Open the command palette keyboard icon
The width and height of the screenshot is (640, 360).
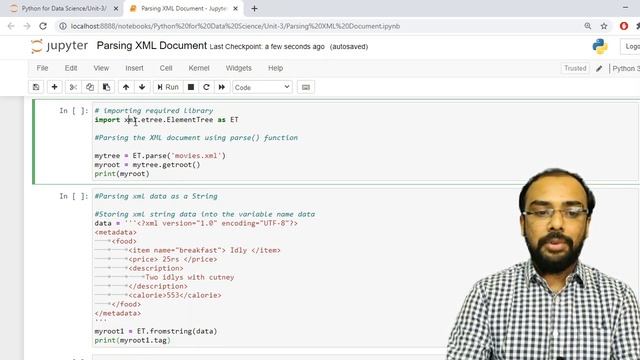[306, 87]
